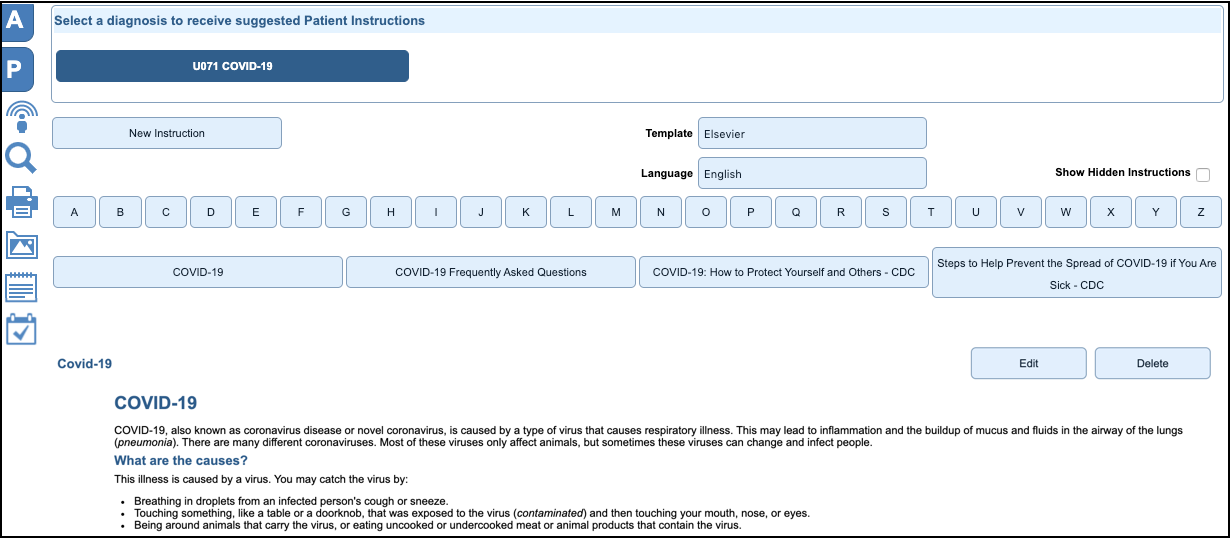Image resolution: width=1230 pixels, height=539 pixels.
Task: Open Steps to Help Prevent the Spread instruction
Action: pos(1076,273)
